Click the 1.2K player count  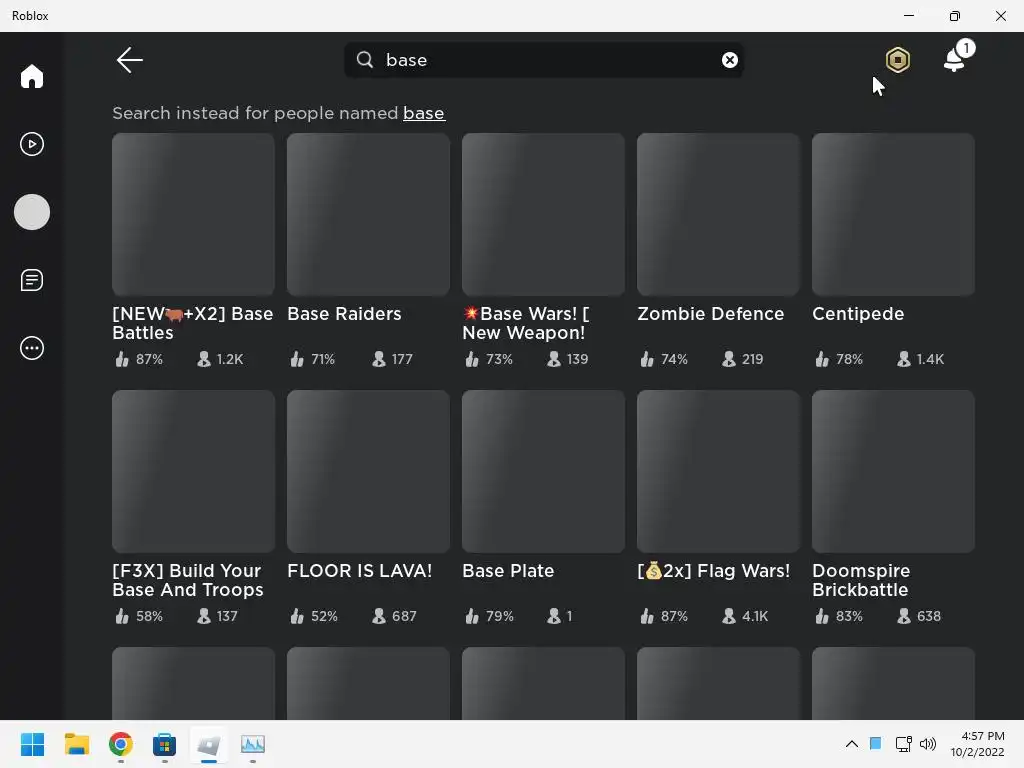221,359
